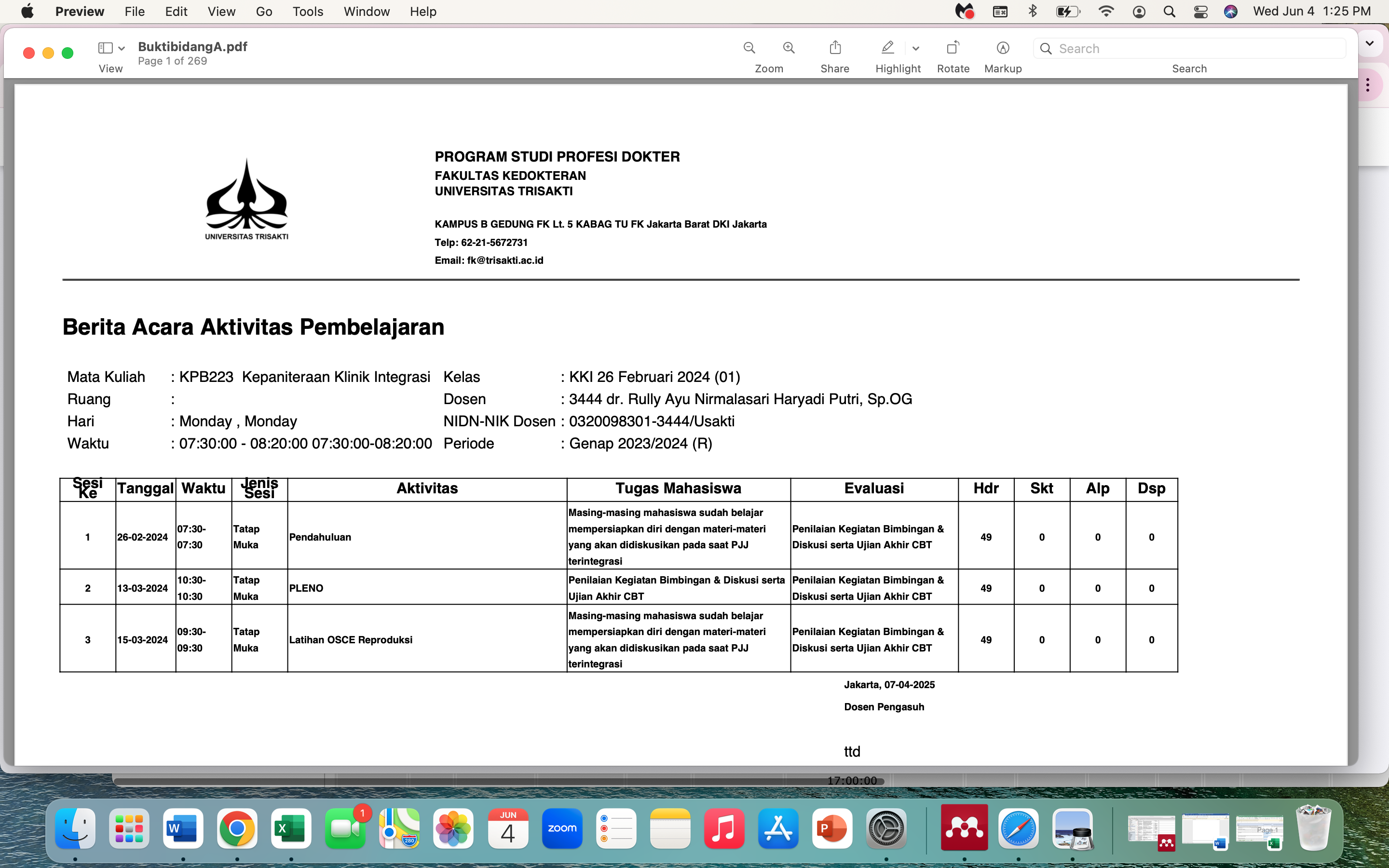Screen dimensions: 1389x868
Task: Open FaceTime from the Dock
Action: 345,828
